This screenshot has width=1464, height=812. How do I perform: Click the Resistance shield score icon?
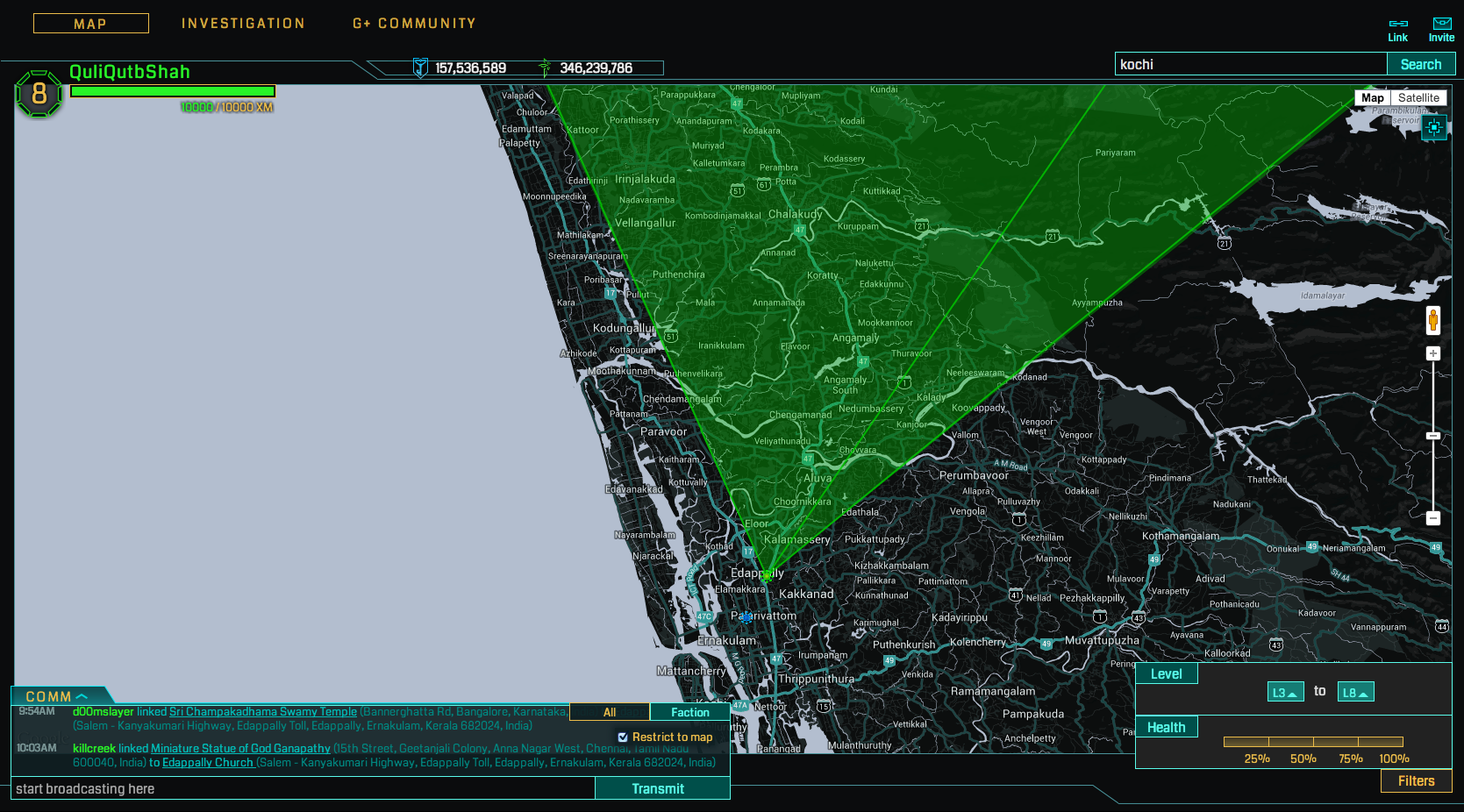(x=420, y=68)
